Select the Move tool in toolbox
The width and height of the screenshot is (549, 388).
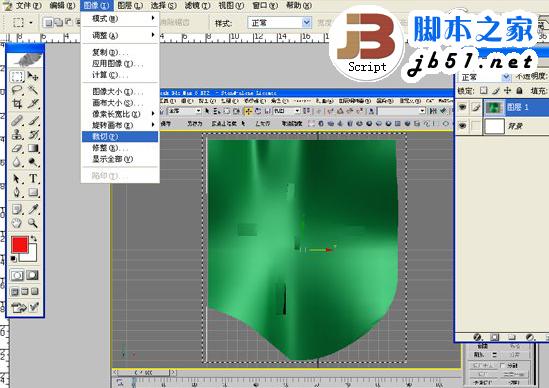pos(33,76)
